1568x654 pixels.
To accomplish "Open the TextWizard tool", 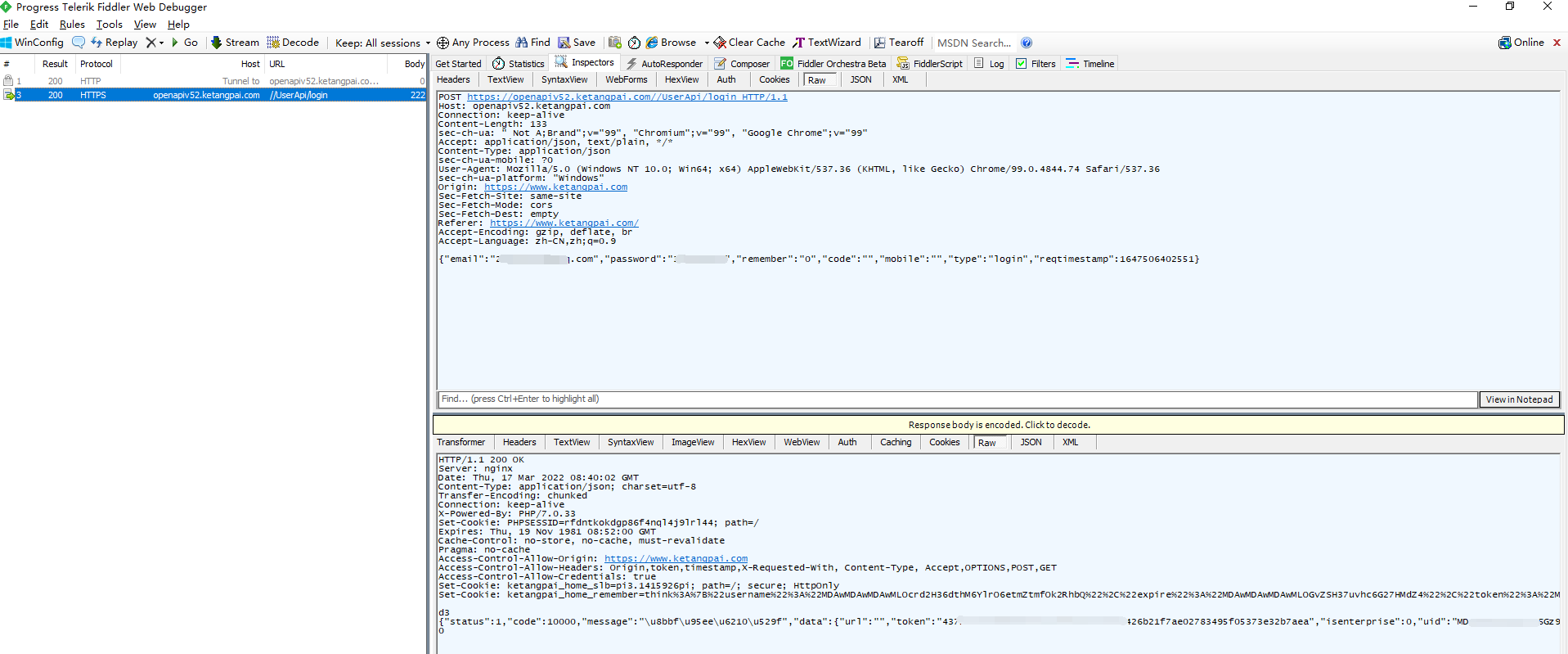I will point(827,43).
